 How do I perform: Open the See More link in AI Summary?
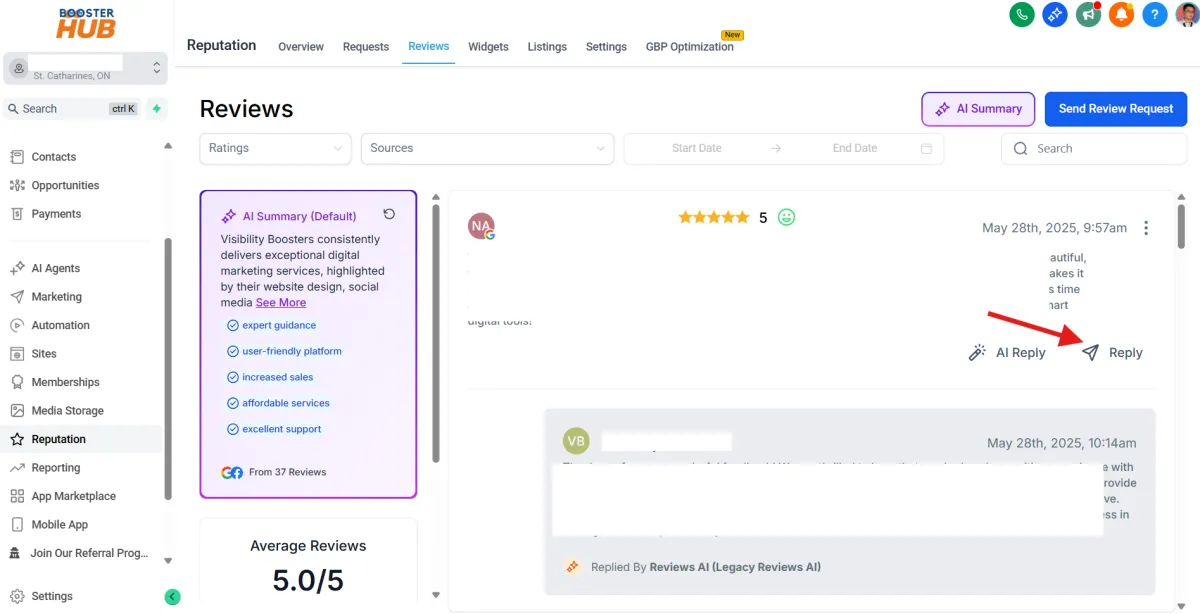[x=280, y=302]
